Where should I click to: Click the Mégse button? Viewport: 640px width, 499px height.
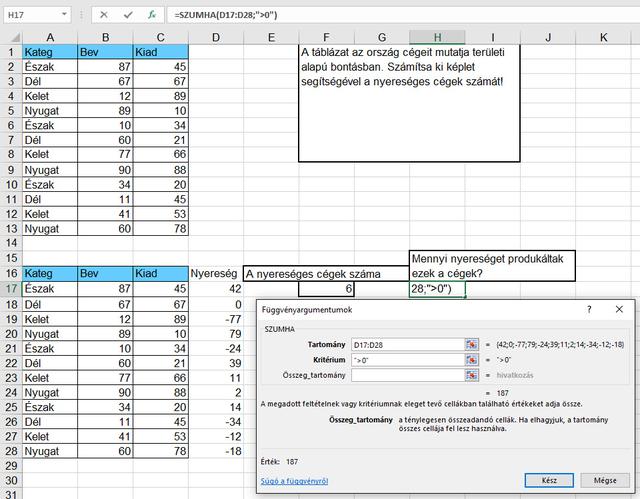pos(605,480)
